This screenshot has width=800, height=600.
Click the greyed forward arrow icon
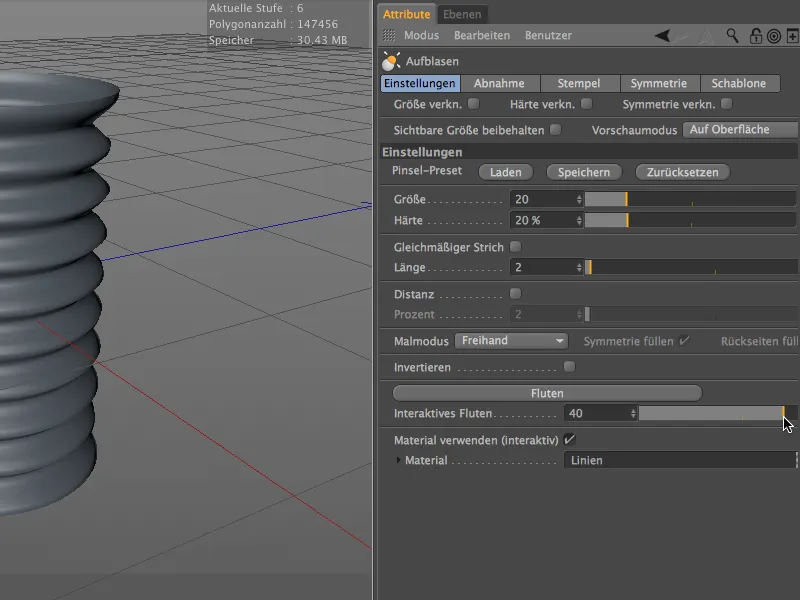[x=681, y=36]
